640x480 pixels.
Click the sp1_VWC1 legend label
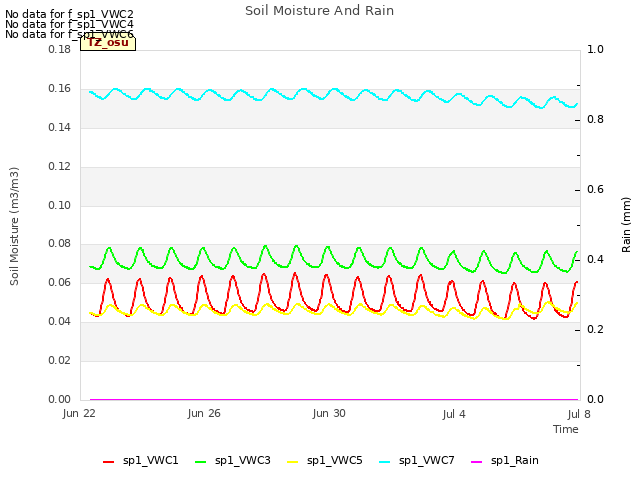(151, 460)
